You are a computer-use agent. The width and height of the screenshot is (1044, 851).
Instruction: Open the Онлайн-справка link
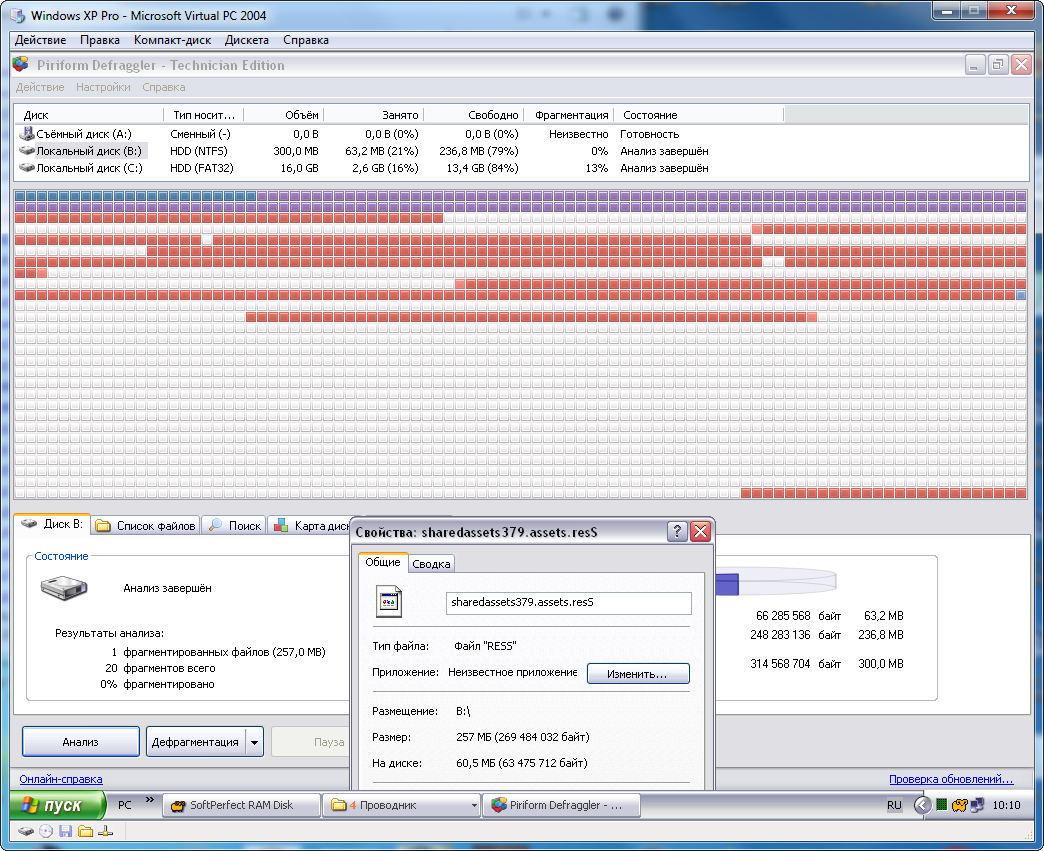61,779
